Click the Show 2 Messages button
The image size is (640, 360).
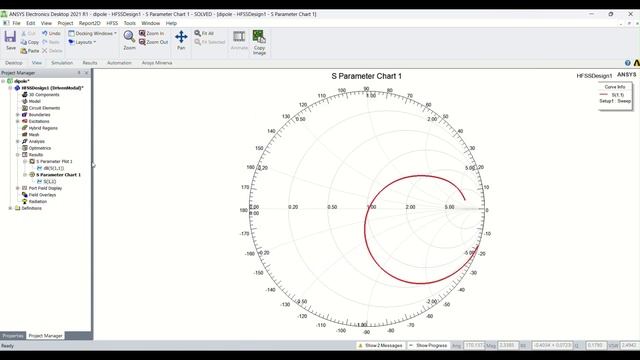(x=380, y=345)
